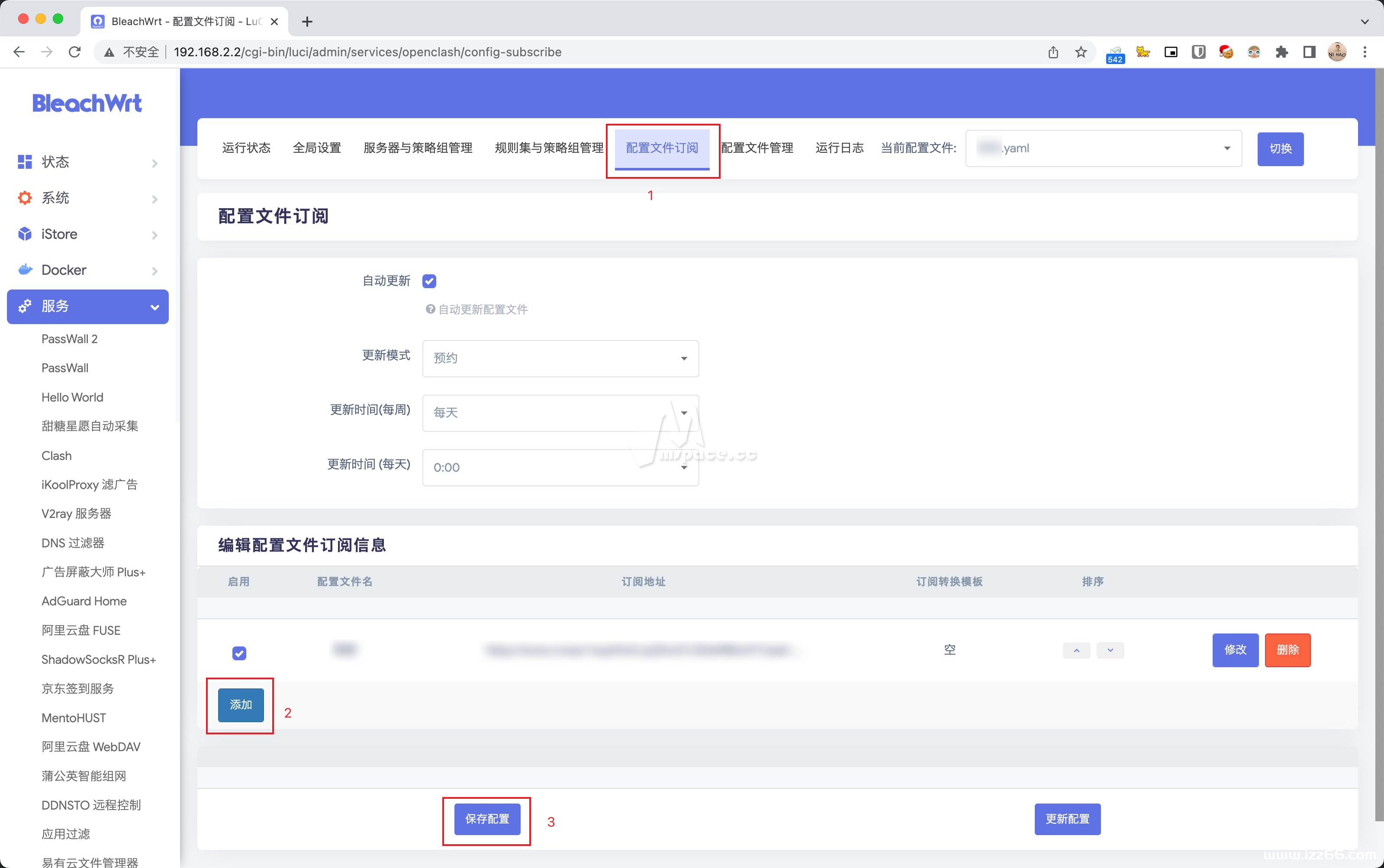
Task: Disable the 自动更新 checkbox
Action: [x=429, y=281]
